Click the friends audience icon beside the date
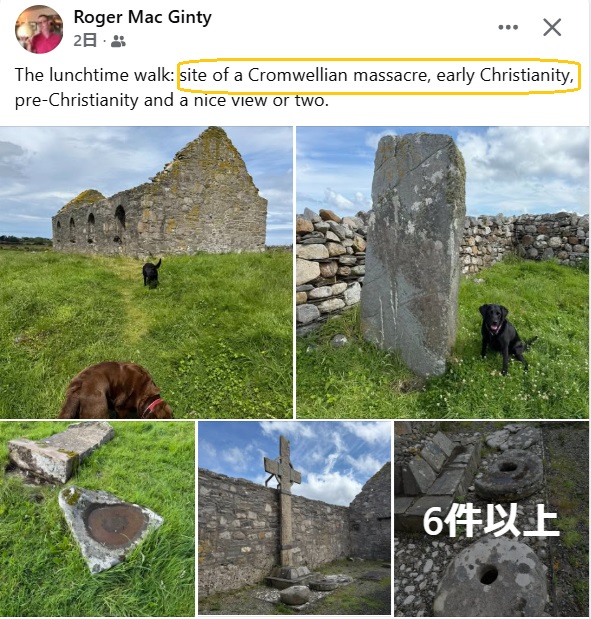 point(118,41)
